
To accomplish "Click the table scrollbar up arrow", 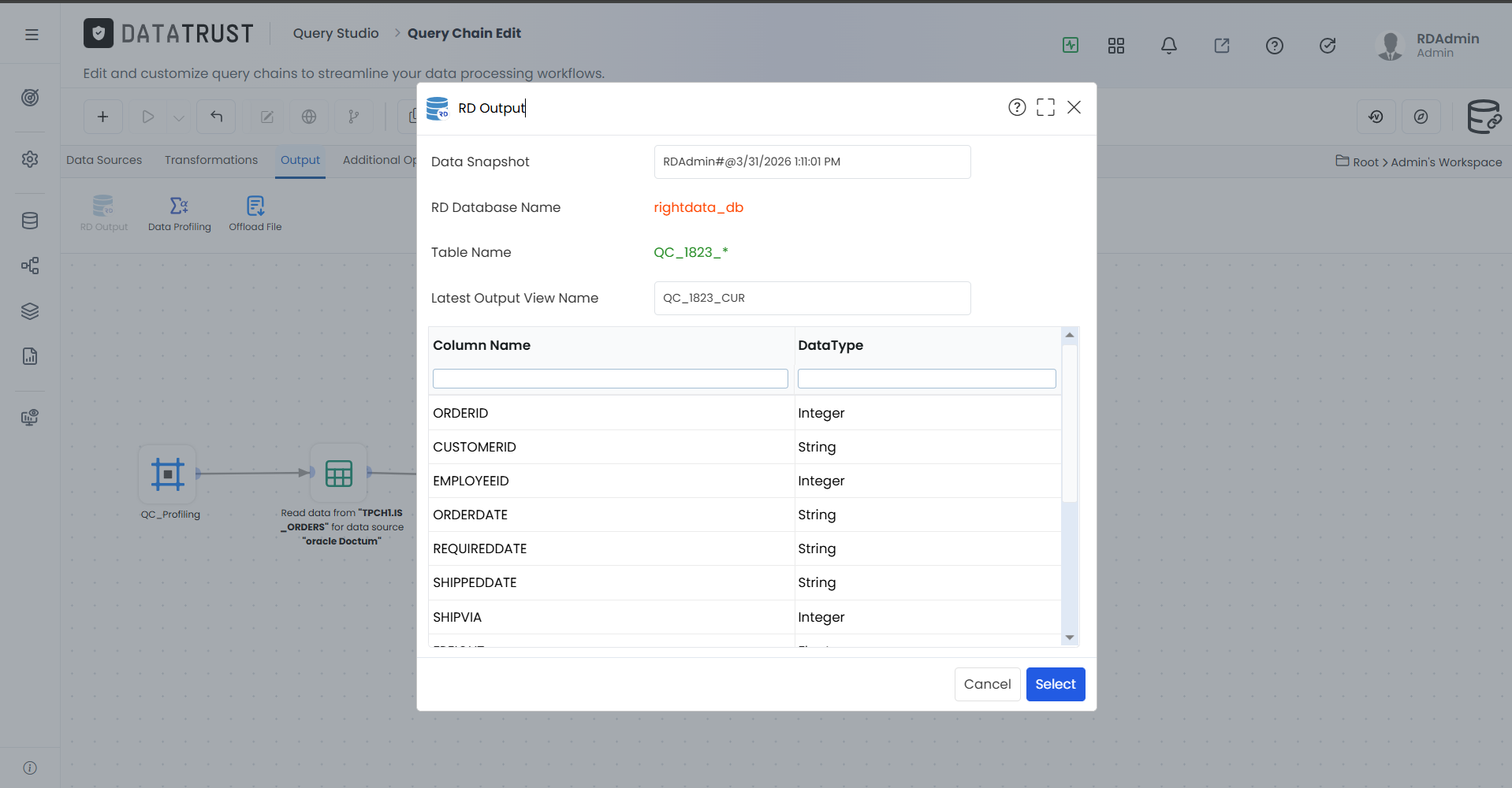I will tap(1070, 335).
